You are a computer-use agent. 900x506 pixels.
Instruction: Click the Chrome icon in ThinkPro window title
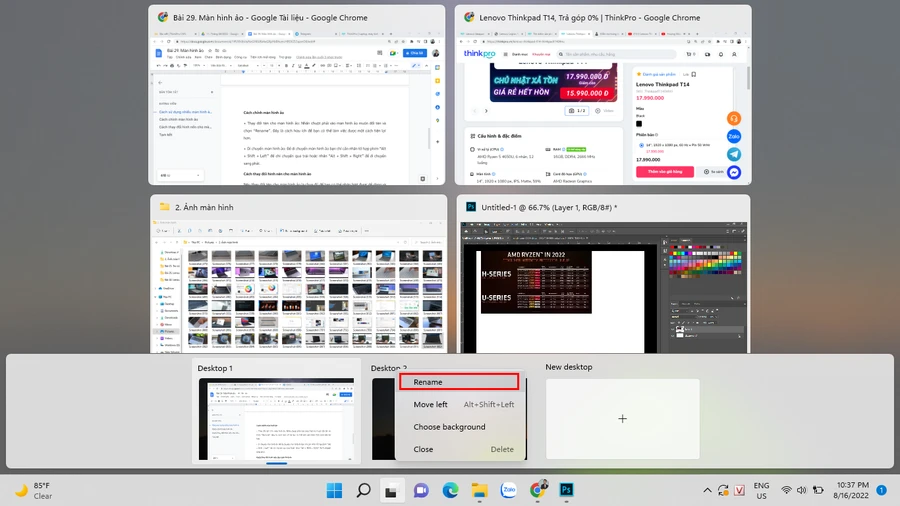(x=469, y=17)
